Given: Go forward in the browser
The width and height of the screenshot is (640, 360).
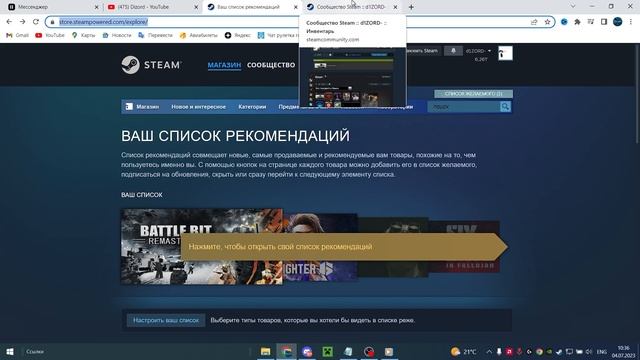Looking at the screenshot, I should click(x=22, y=22).
